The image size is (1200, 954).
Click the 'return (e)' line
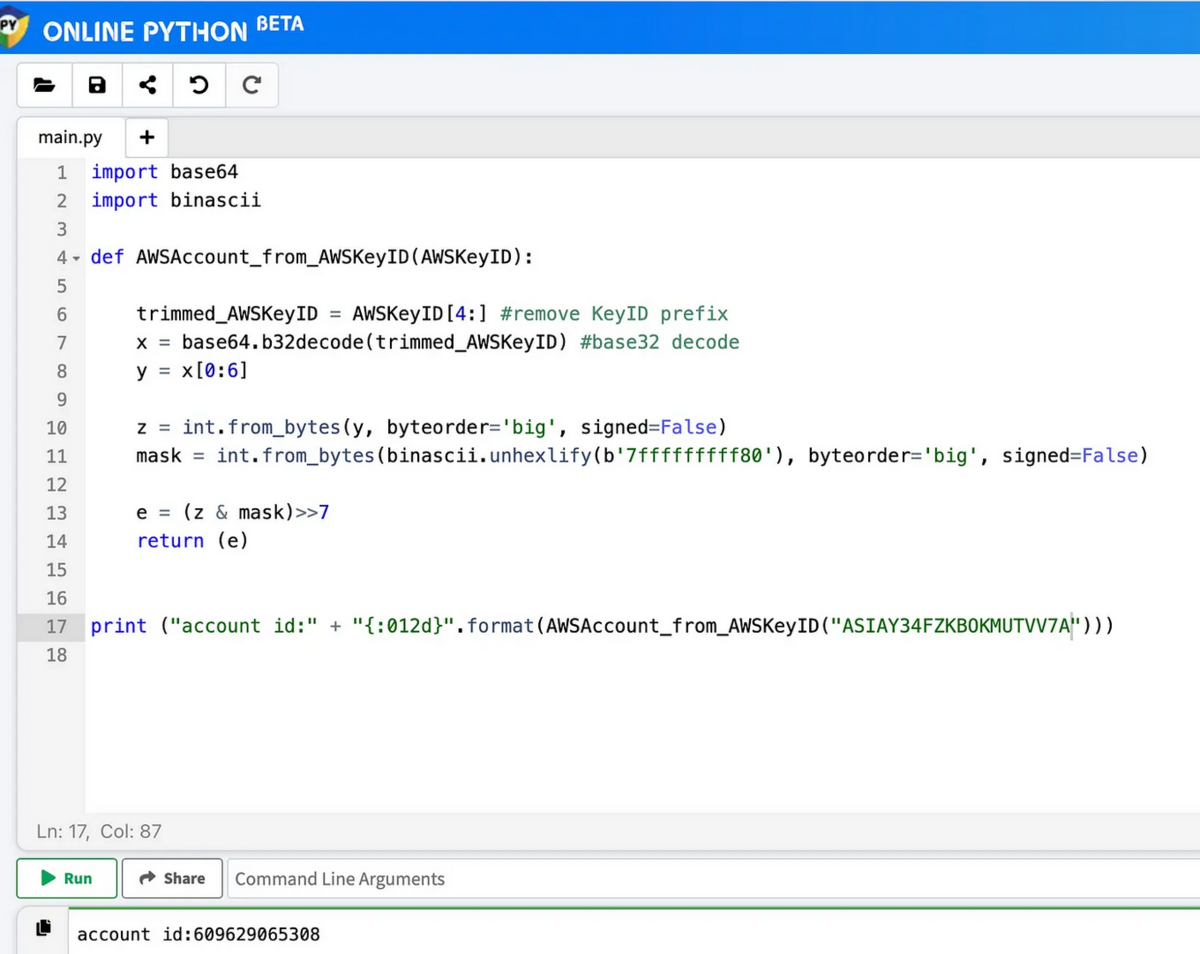192,541
